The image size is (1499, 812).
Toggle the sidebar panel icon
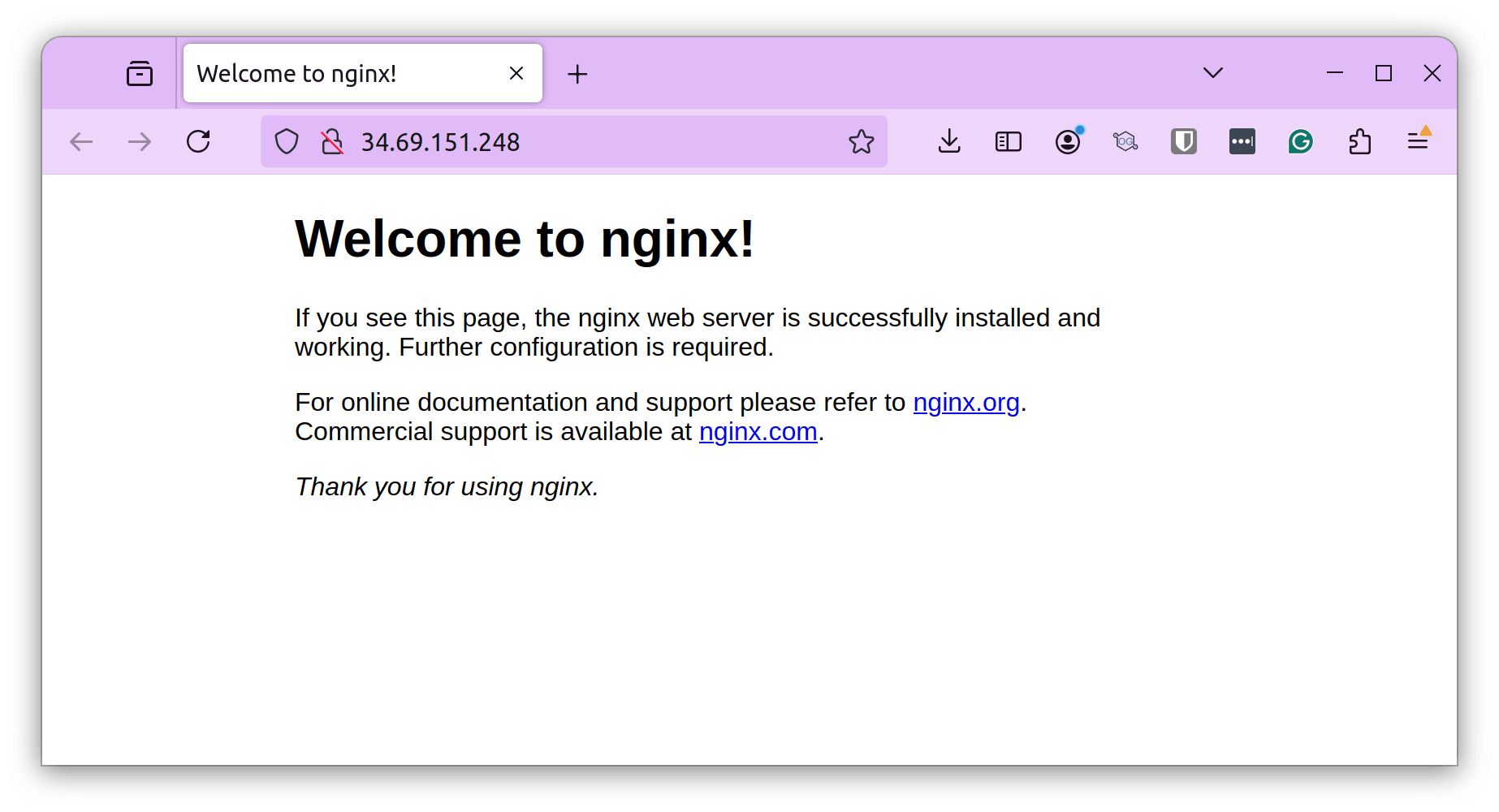pyautogui.click(x=1009, y=142)
